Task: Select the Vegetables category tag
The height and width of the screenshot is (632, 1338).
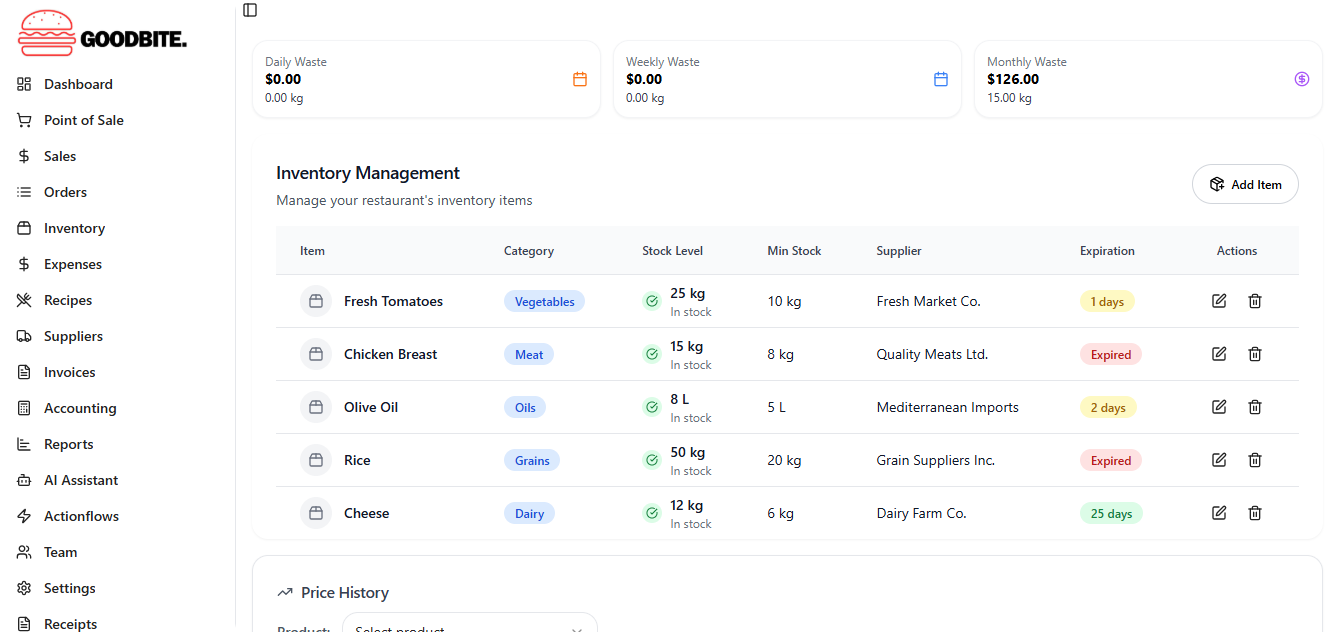Action: click(544, 301)
